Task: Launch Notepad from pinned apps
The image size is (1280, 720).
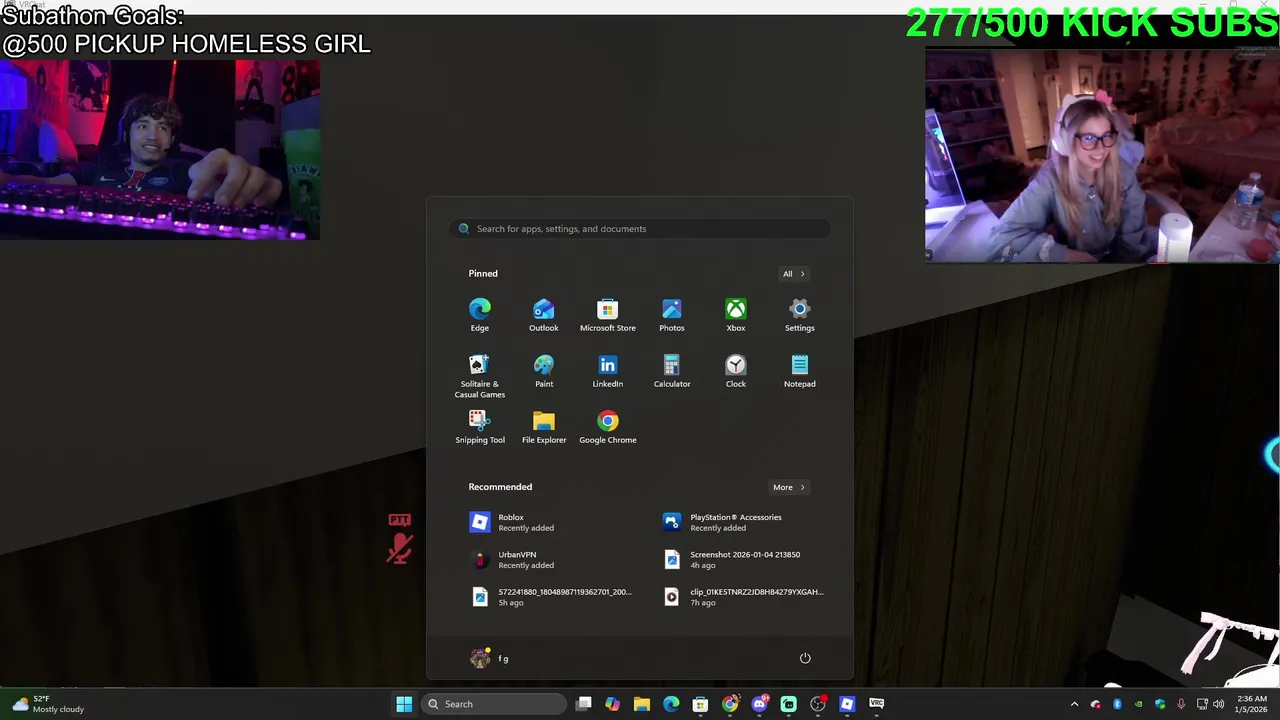Action: (800, 371)
